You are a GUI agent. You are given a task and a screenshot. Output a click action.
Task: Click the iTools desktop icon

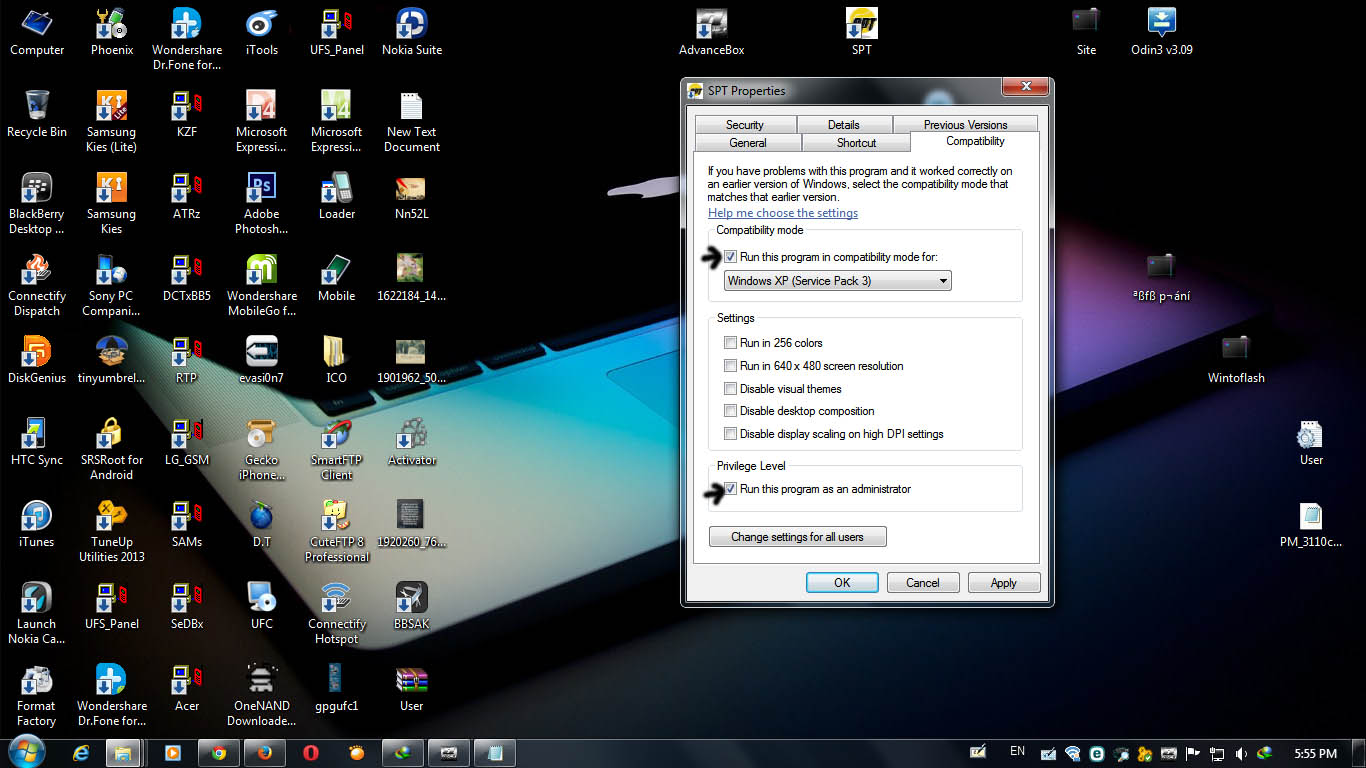(262, 32)
